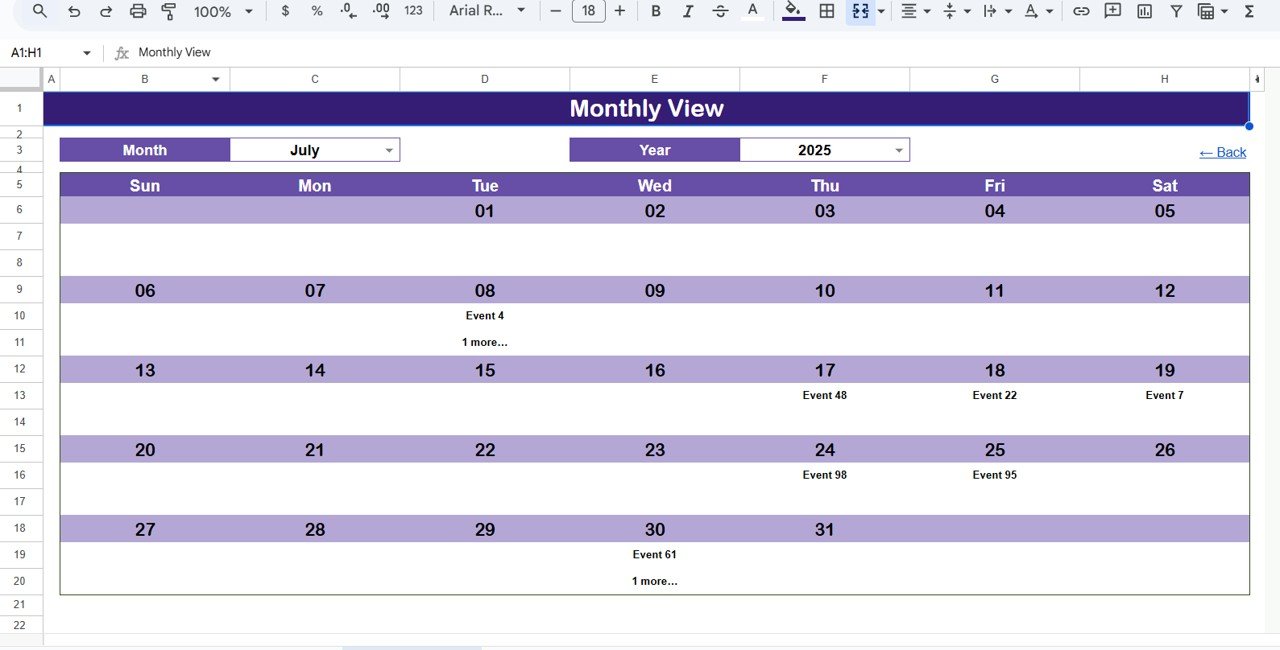Click the '1 more...' text under July 08
Image resolution: width=1280 pixels, height=650 pixels.
tap(484, 342)
